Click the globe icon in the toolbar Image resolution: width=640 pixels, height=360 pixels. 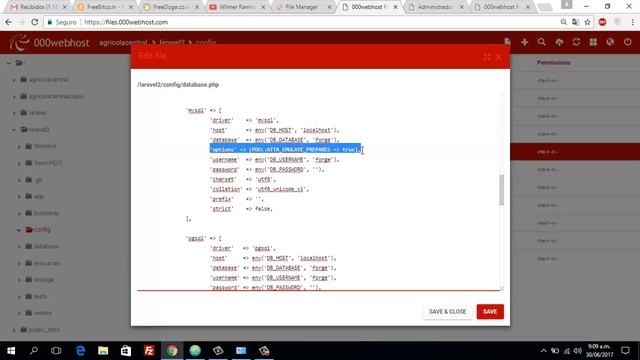[610, 42]
